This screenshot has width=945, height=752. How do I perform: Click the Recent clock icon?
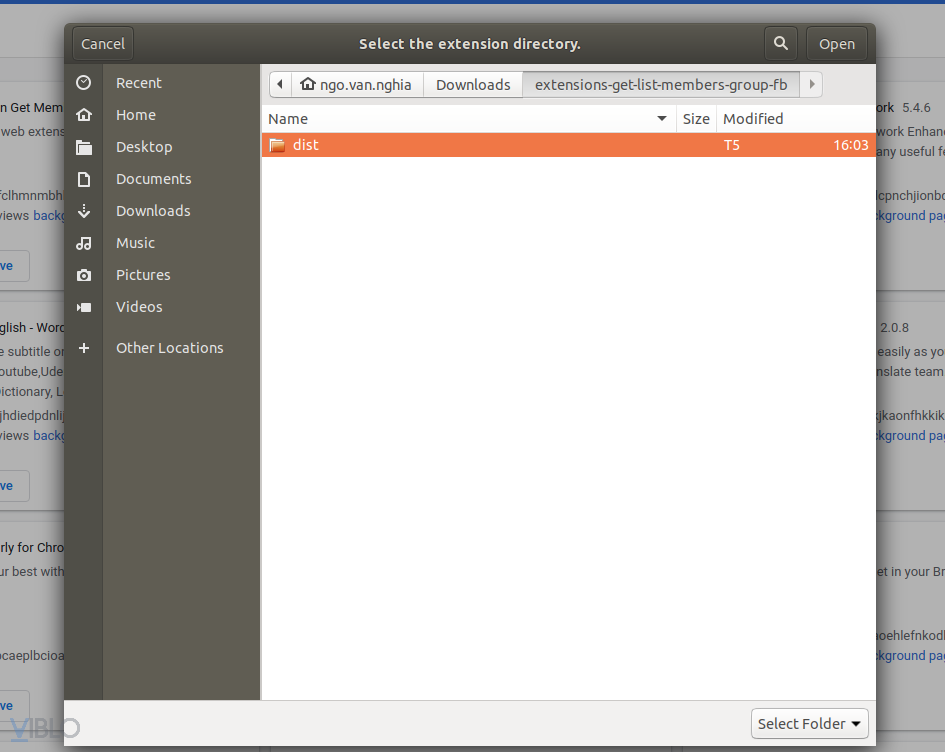(84, 83)
